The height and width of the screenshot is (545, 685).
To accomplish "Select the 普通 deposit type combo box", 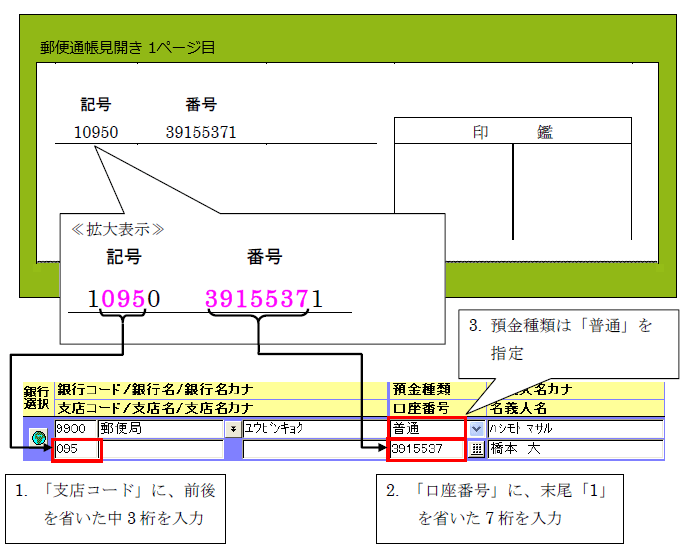I will click(x=427, y=428).
